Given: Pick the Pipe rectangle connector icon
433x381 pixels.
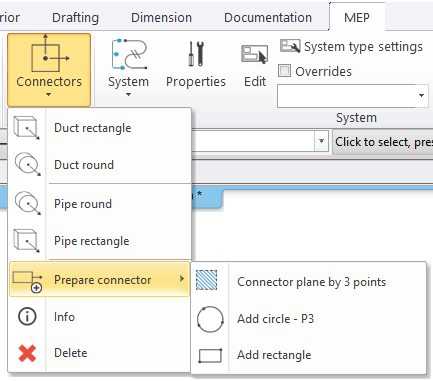Looking at the screenshot, I should click(x=27, y=241).
